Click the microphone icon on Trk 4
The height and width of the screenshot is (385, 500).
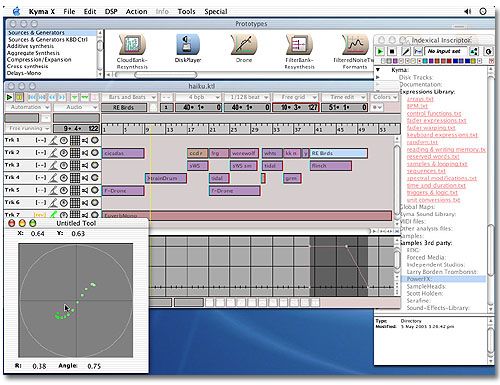tap(53, 178)
